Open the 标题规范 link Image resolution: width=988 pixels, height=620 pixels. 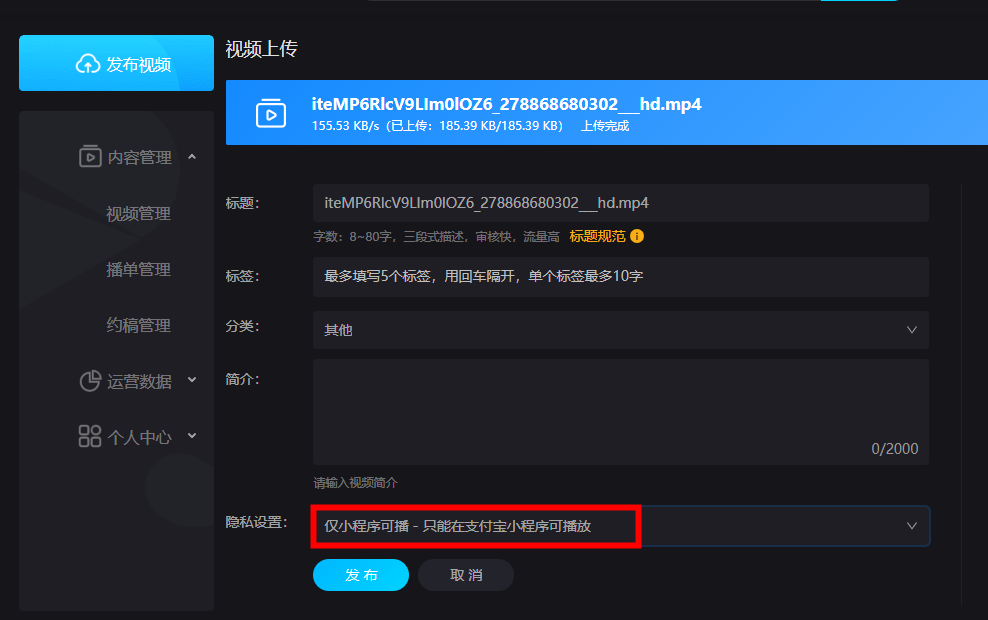coord(597,236)
